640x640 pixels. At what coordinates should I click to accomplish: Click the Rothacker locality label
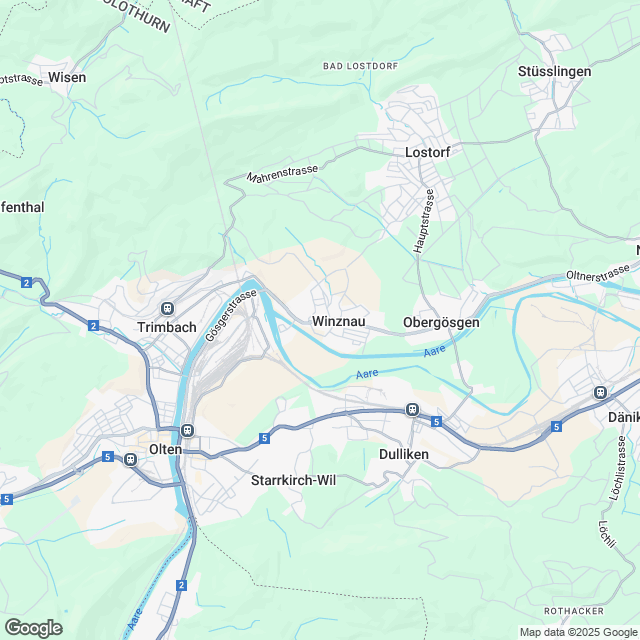click(x=574, y=611)
